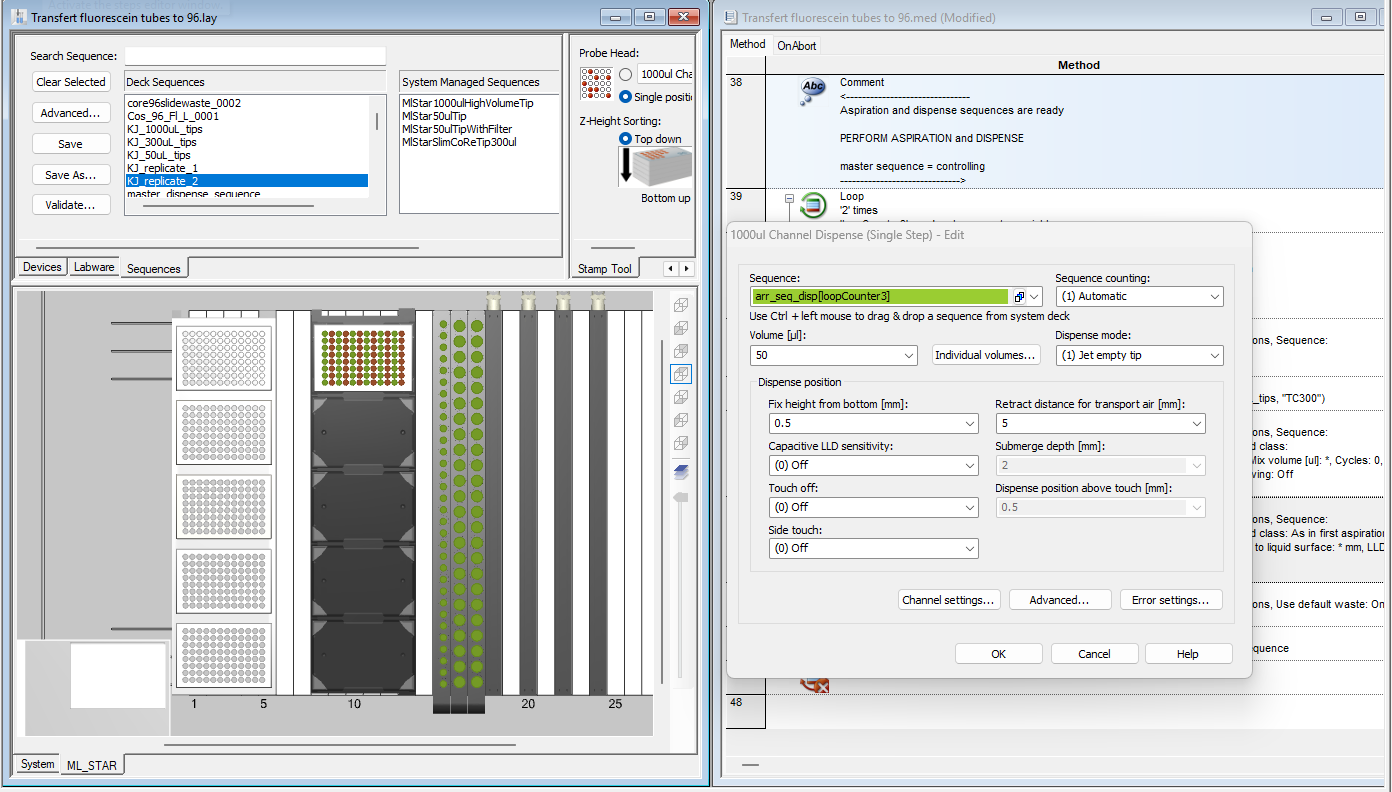
Task: Click the method file icon in .med title bar
Action: (730, 17)
